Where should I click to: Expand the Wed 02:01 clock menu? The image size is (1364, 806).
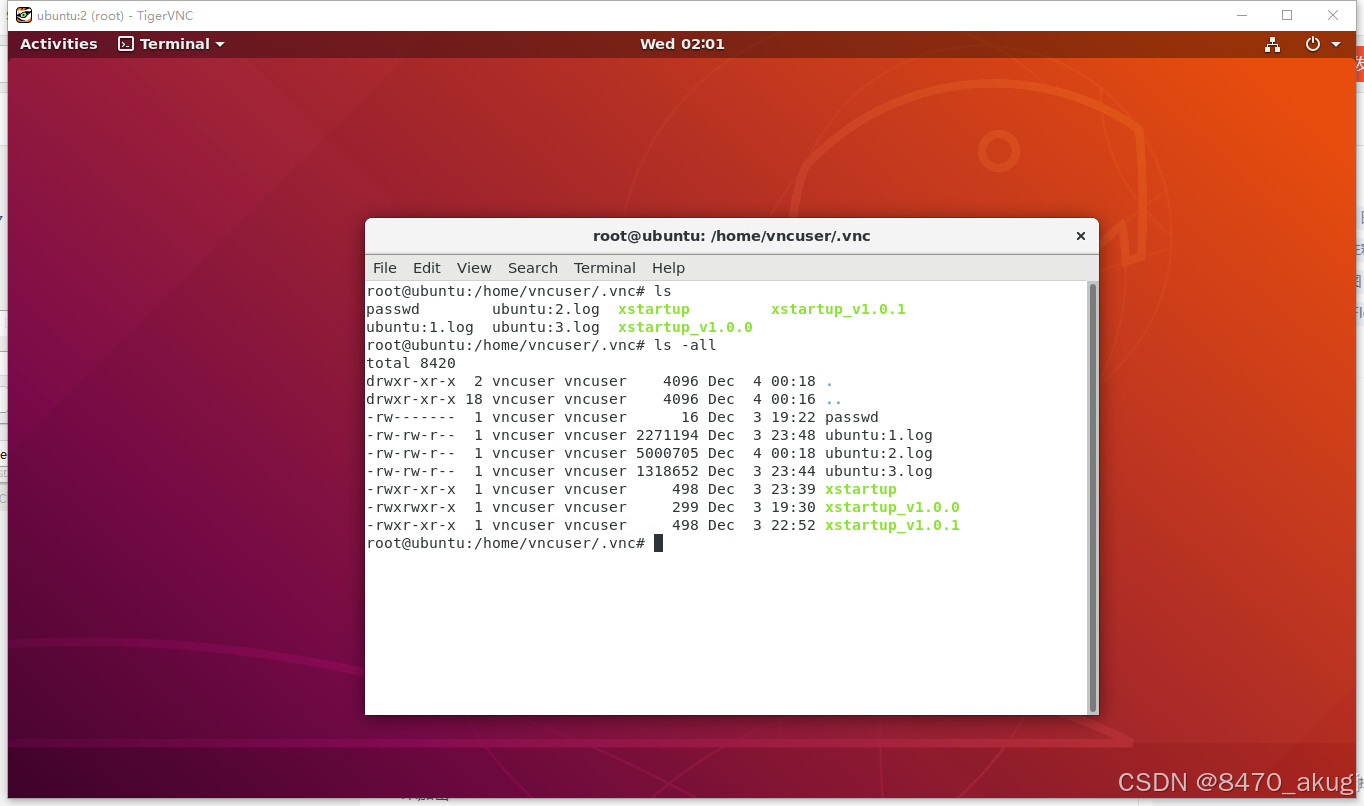[682, 44]
